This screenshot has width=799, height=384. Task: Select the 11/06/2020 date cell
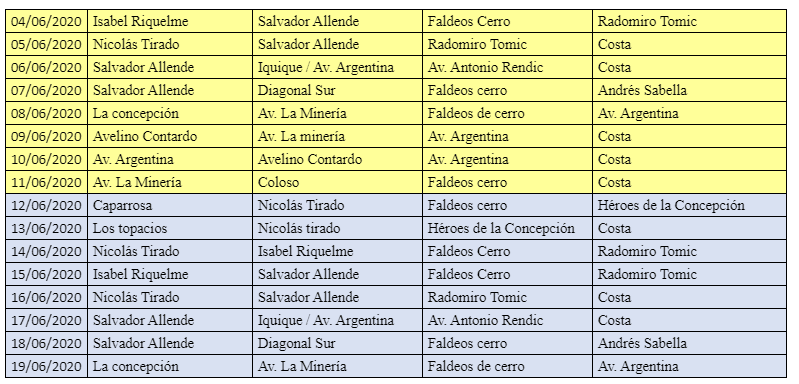tap(46, 182)
